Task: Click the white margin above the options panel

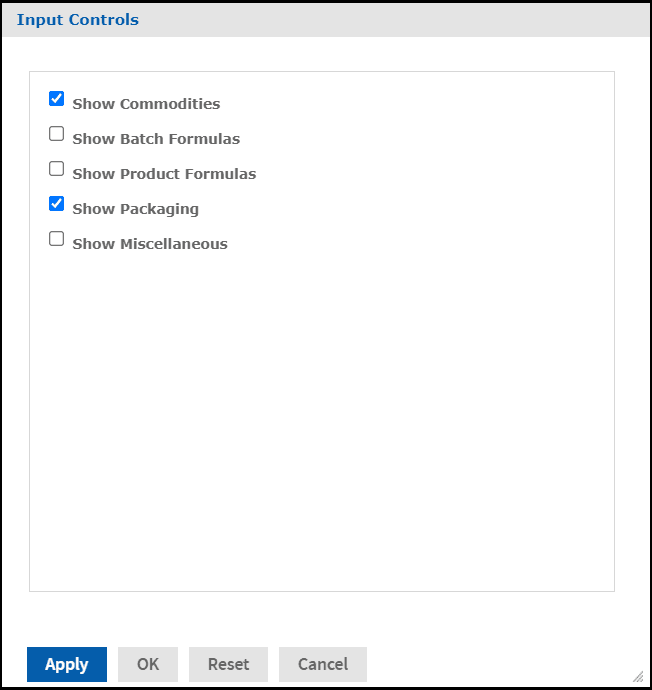Action: [320, 54]
